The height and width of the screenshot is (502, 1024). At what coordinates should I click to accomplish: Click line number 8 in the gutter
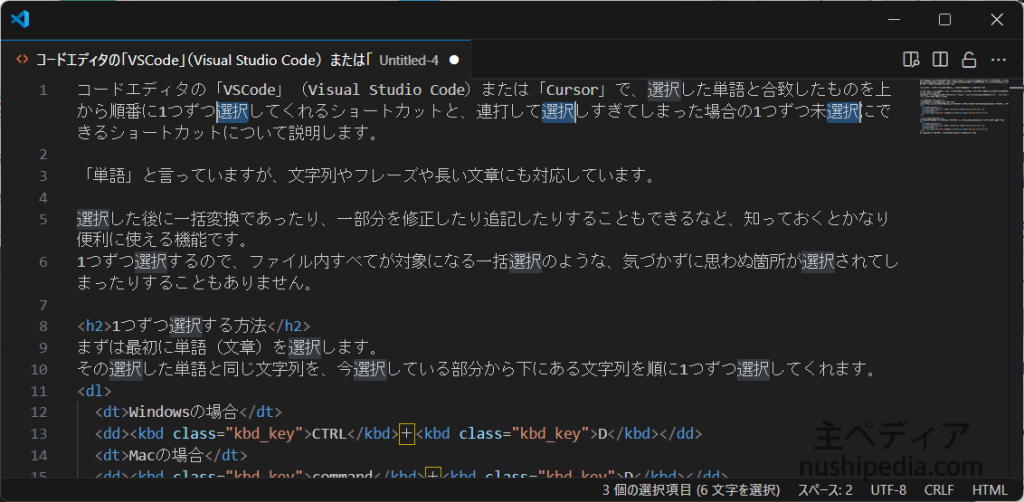[x=43, y=326]
